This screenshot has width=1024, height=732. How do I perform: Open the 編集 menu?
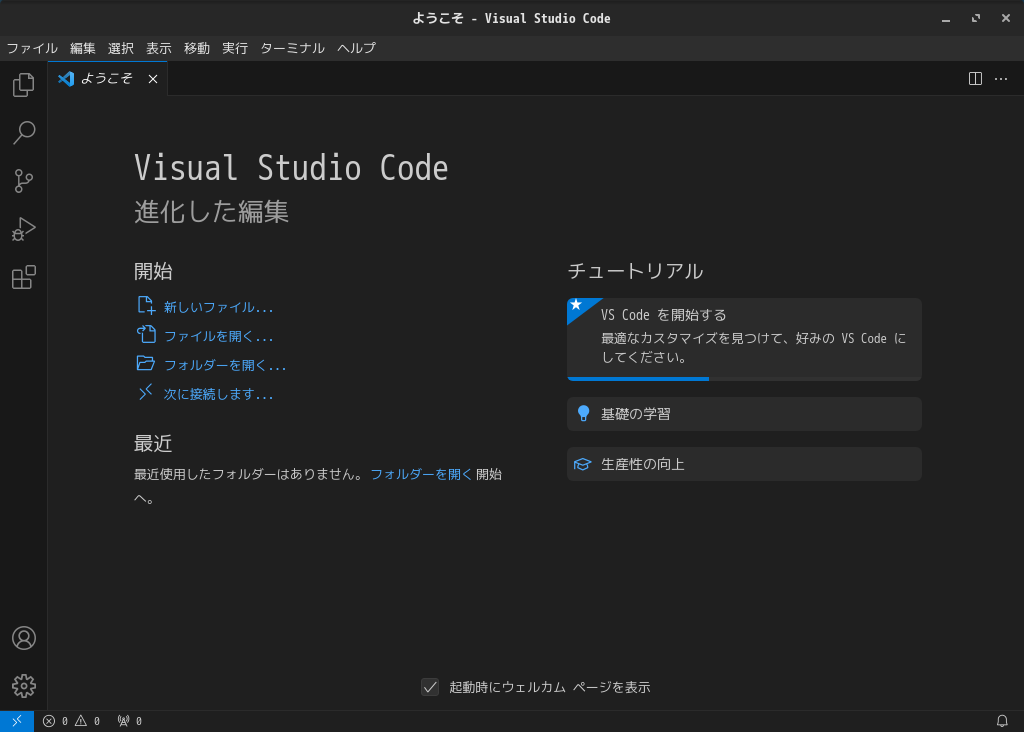tap(82, 48)
